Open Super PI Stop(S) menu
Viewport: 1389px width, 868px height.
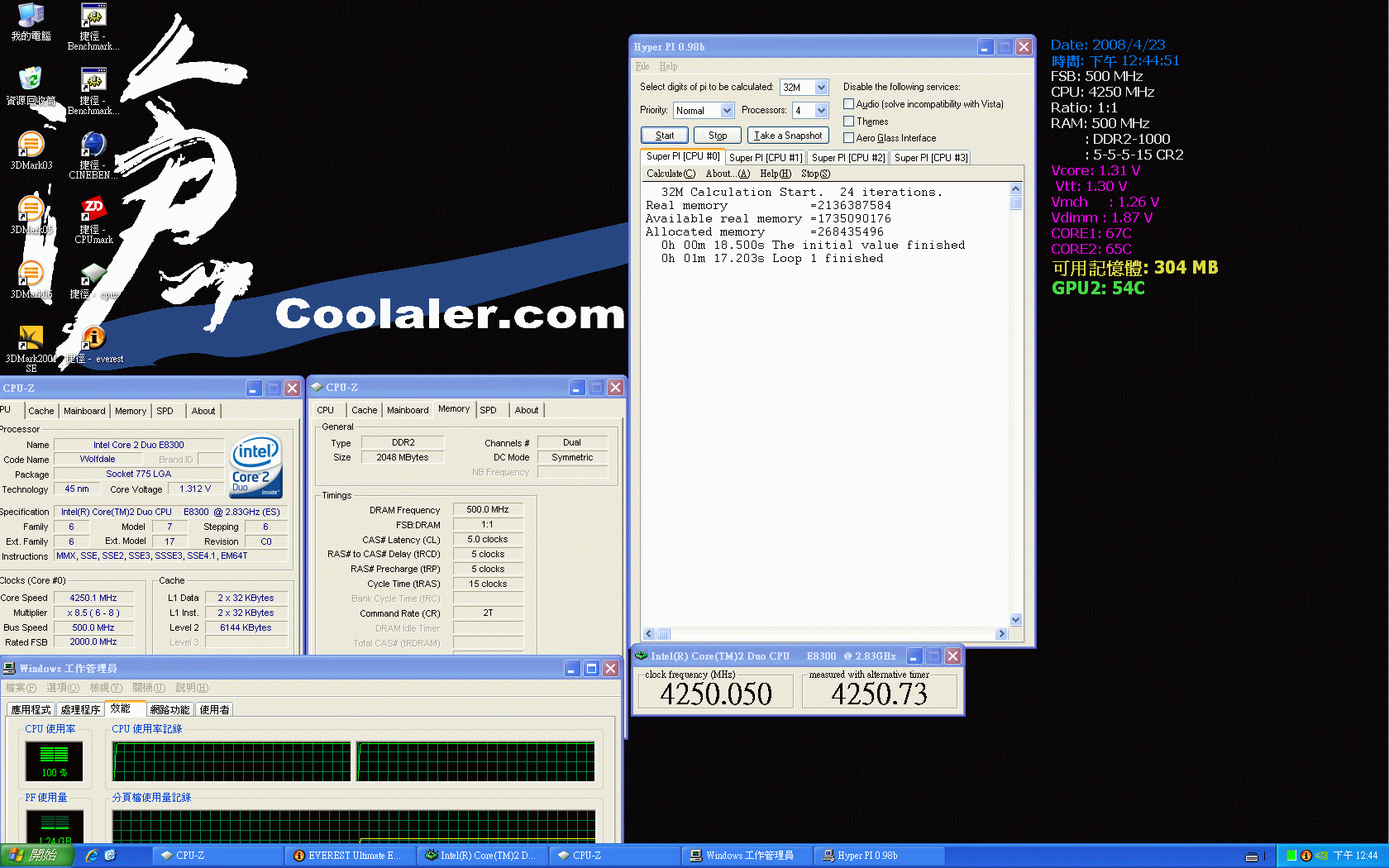pos(815,174)
